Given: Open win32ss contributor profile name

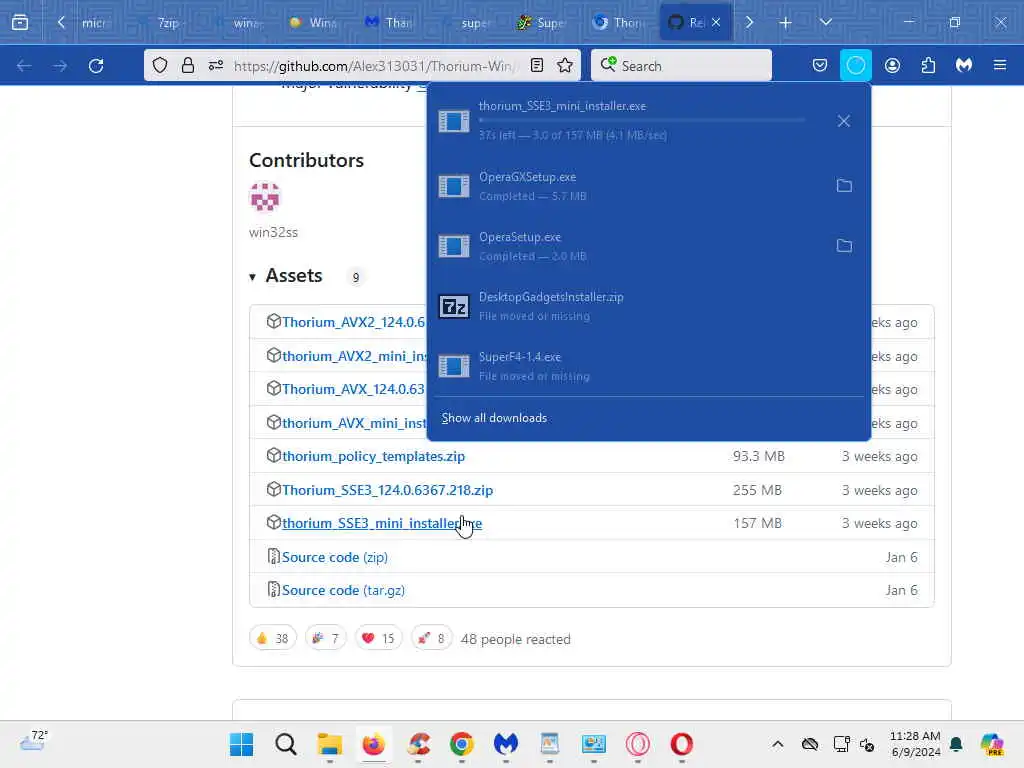Looking at the screenshot, I should 273,232.
